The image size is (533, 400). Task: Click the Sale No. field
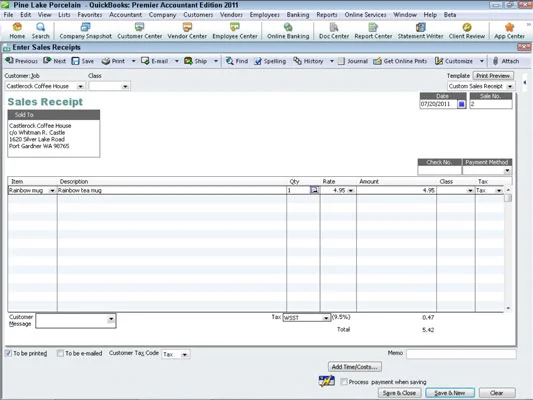point(491,104)
